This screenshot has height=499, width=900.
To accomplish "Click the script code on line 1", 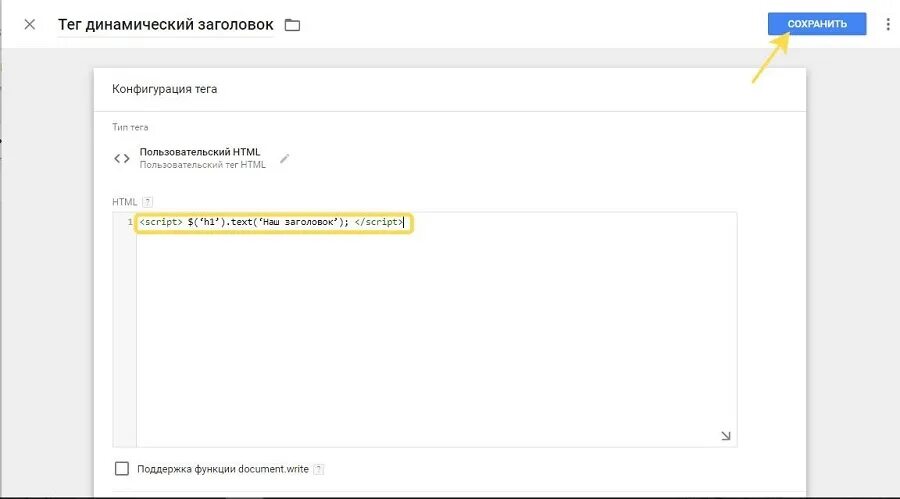I will 271,222.
